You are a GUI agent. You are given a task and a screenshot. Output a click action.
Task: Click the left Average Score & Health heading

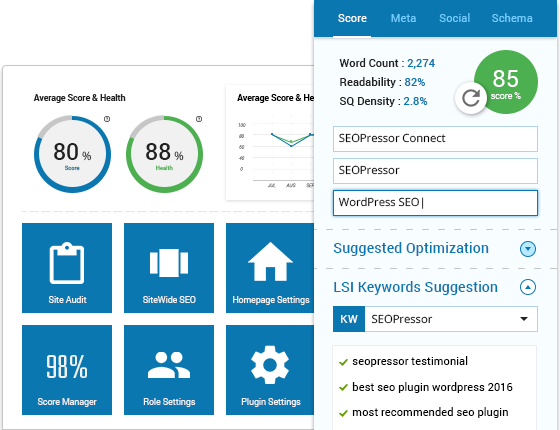[79, 98]
